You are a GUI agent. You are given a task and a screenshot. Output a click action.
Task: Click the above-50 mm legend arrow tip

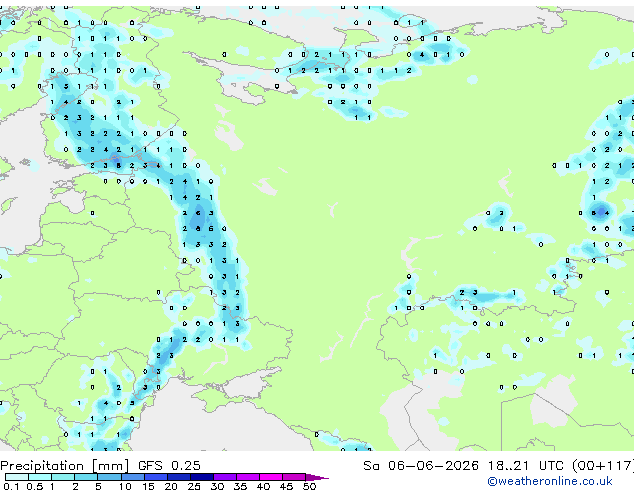317,477
